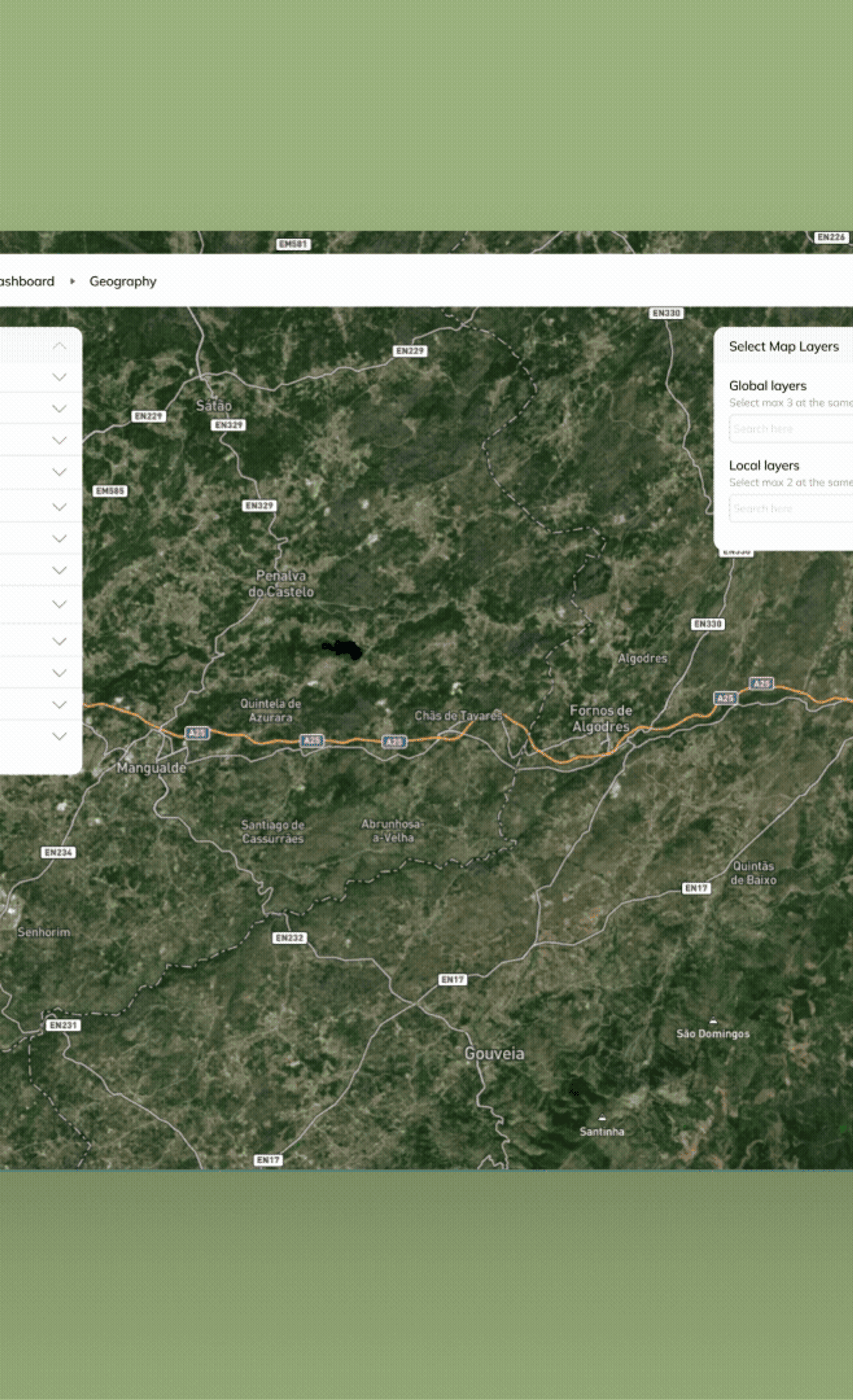Expand the bottommost down-chevron row in left panel

coord(59,736)
